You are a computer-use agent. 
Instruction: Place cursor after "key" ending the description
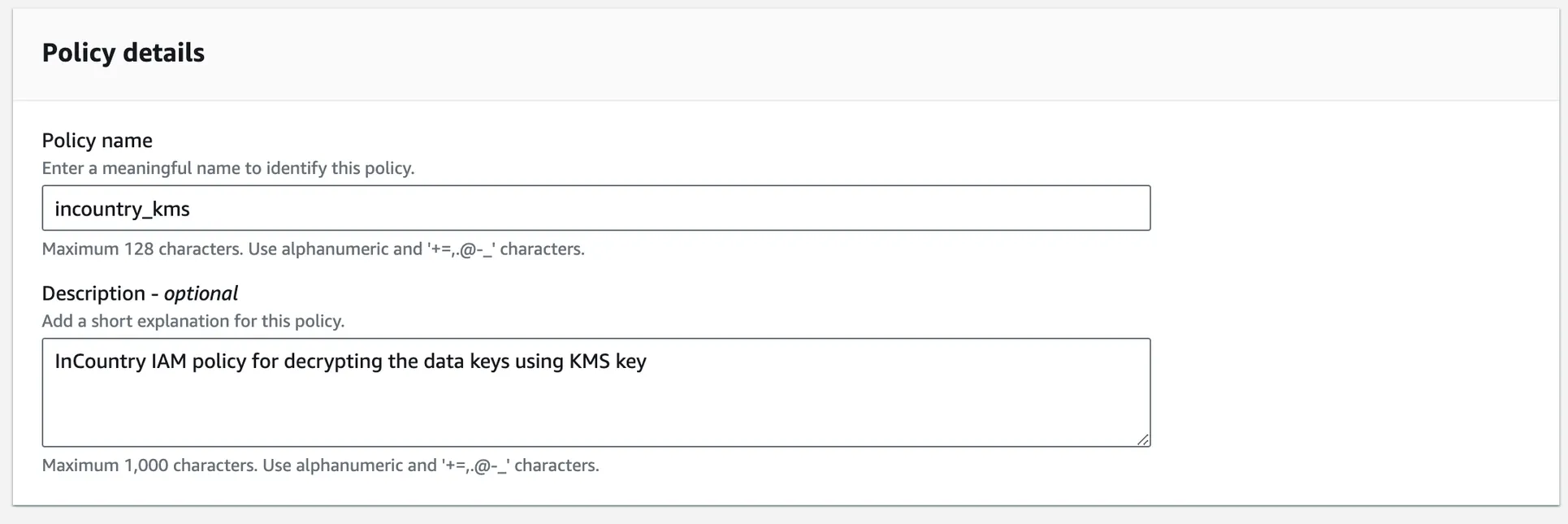coord(648,362)
